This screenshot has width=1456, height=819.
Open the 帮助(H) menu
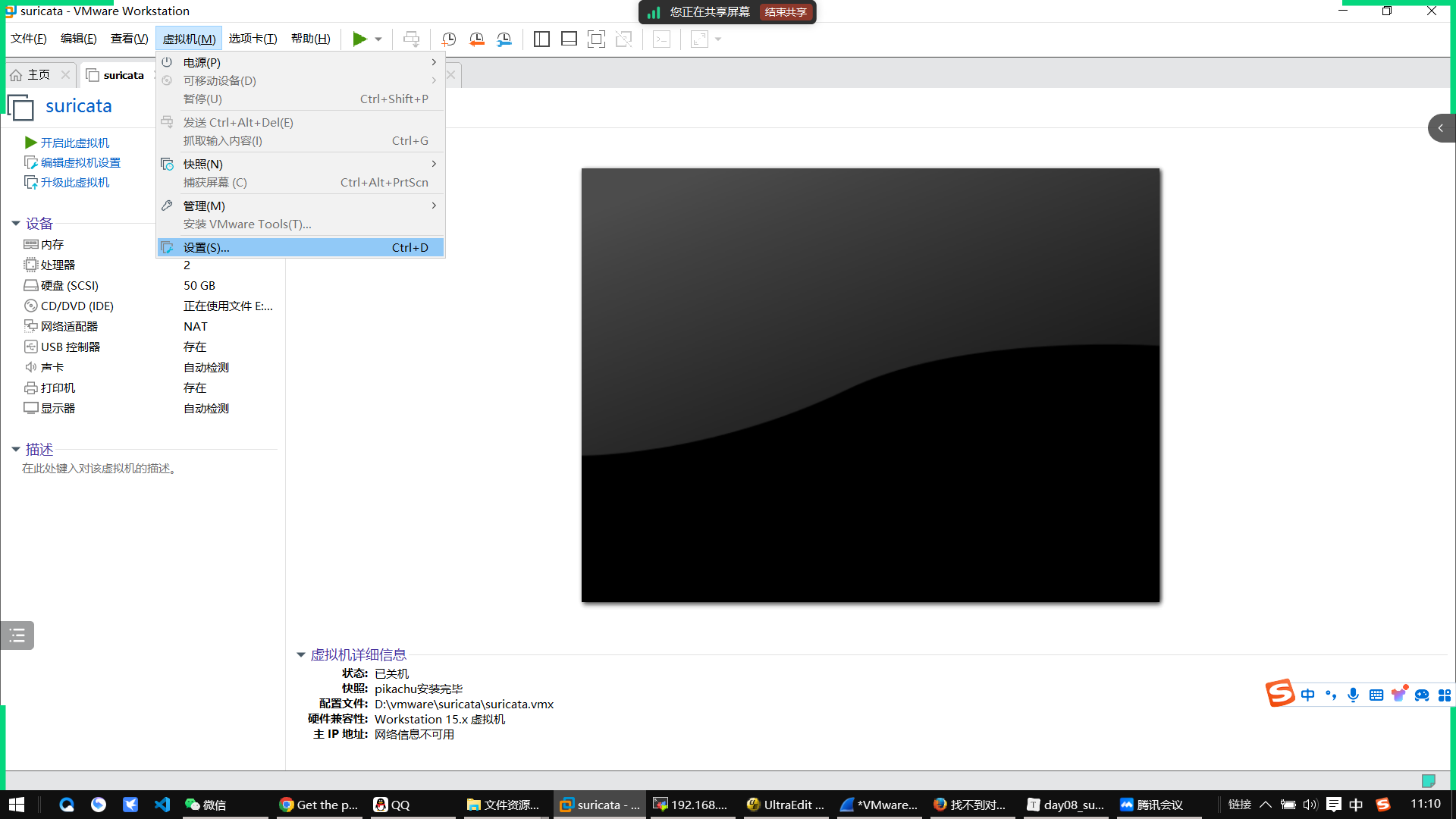[x=311, y=39]
